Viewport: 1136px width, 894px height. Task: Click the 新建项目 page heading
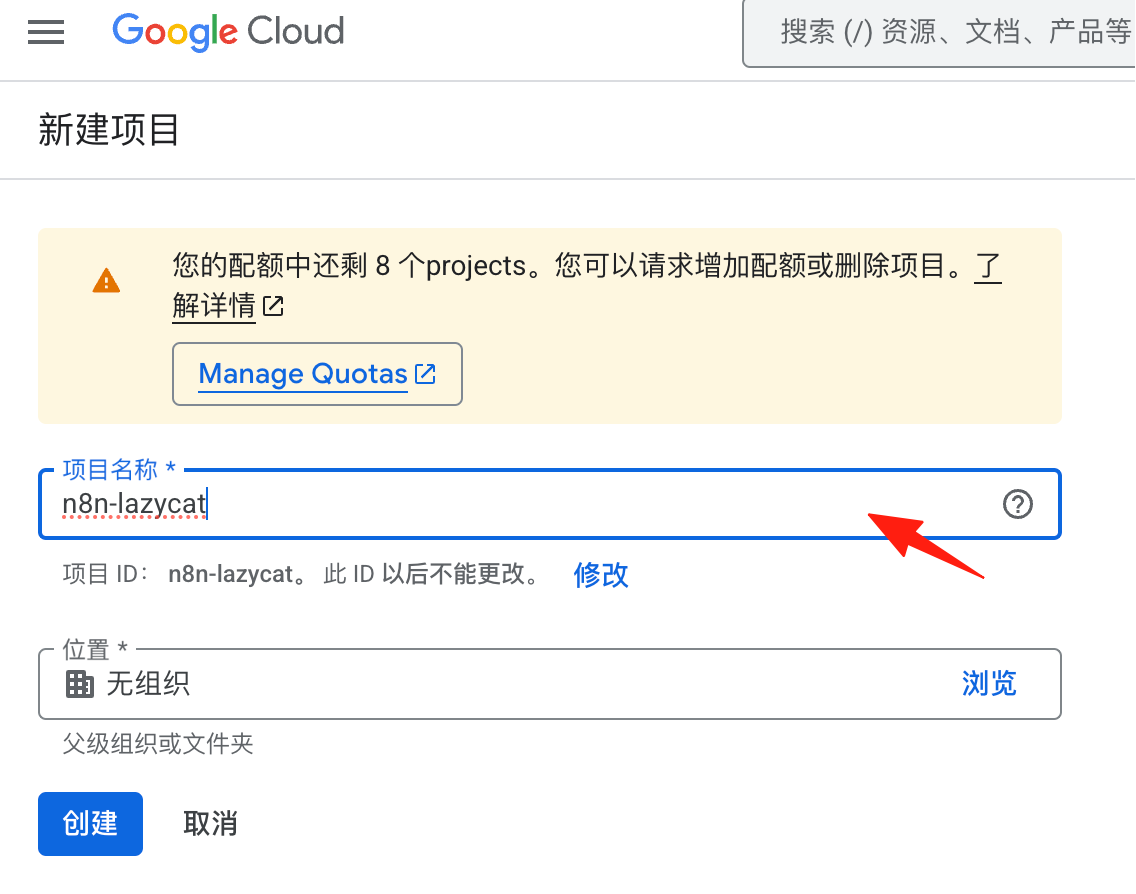pos(109,130)
